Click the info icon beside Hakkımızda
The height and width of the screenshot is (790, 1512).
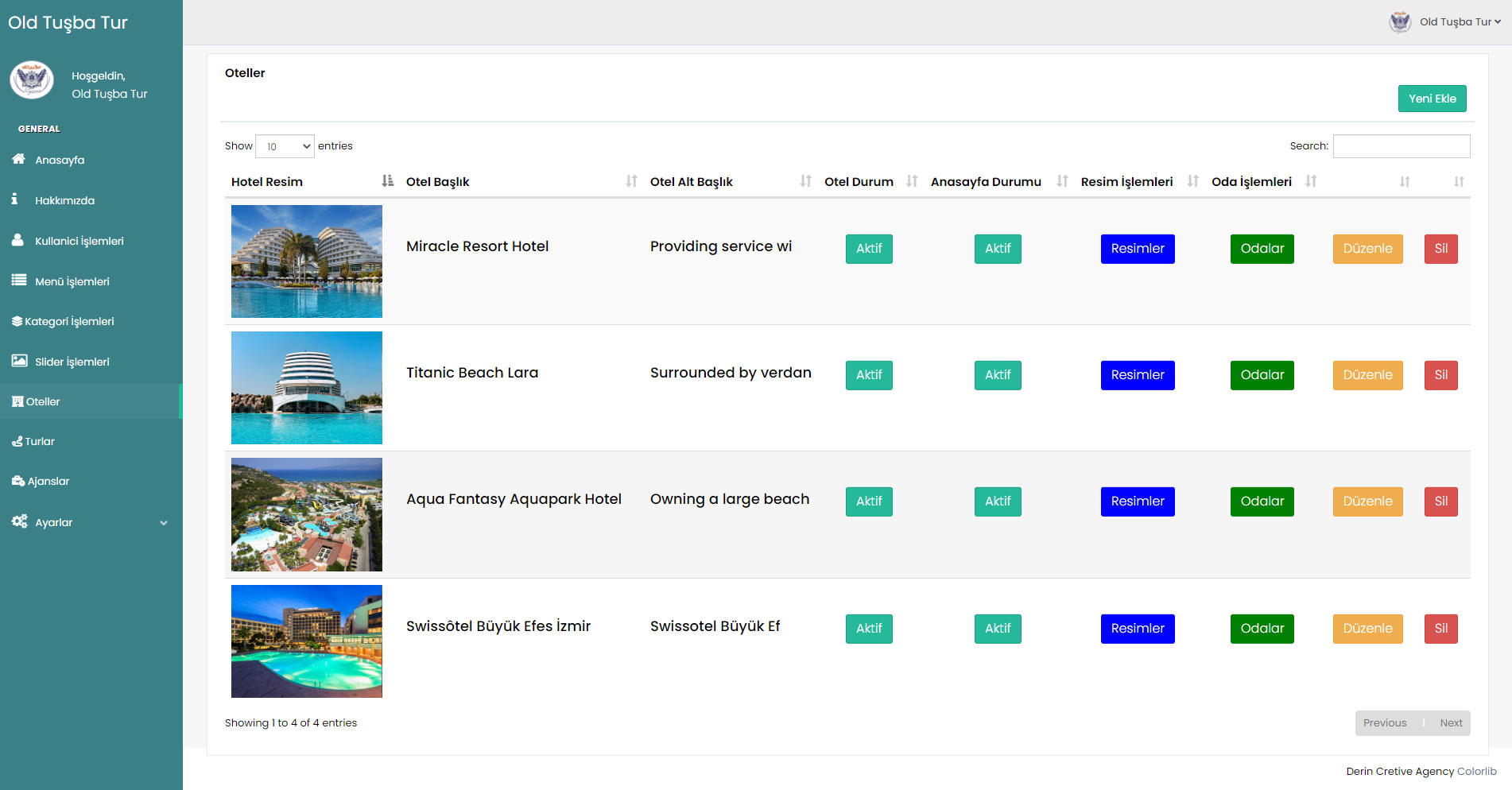pos(14,199)
